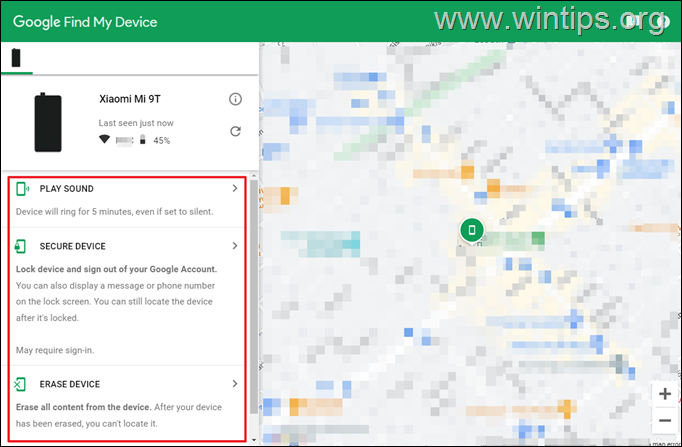
Task: Click 'Erase all content from the device' text
Action: tap(84, 407)
